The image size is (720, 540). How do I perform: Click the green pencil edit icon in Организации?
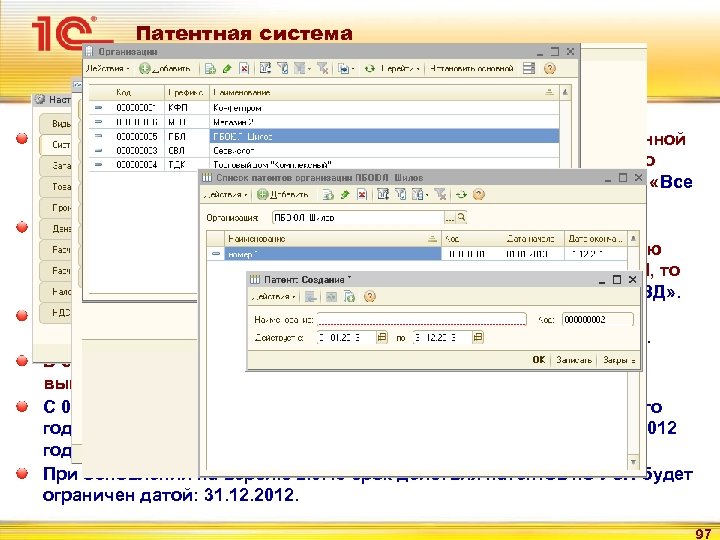click(227, 69)
